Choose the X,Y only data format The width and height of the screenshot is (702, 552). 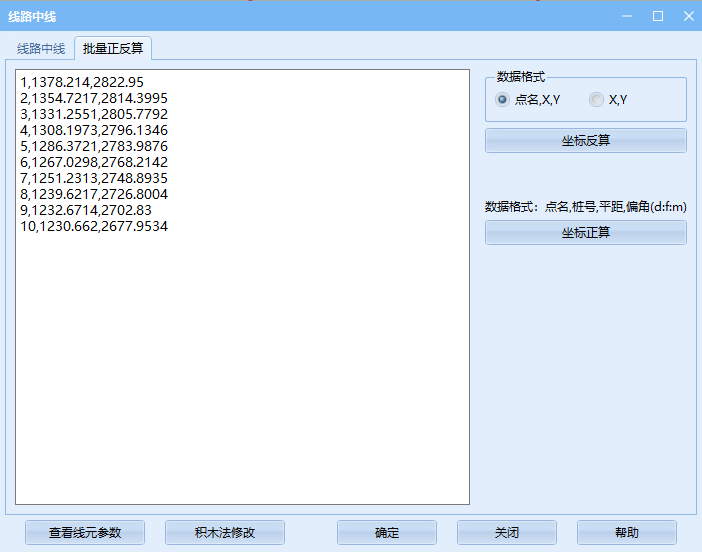tap(596, 99)
